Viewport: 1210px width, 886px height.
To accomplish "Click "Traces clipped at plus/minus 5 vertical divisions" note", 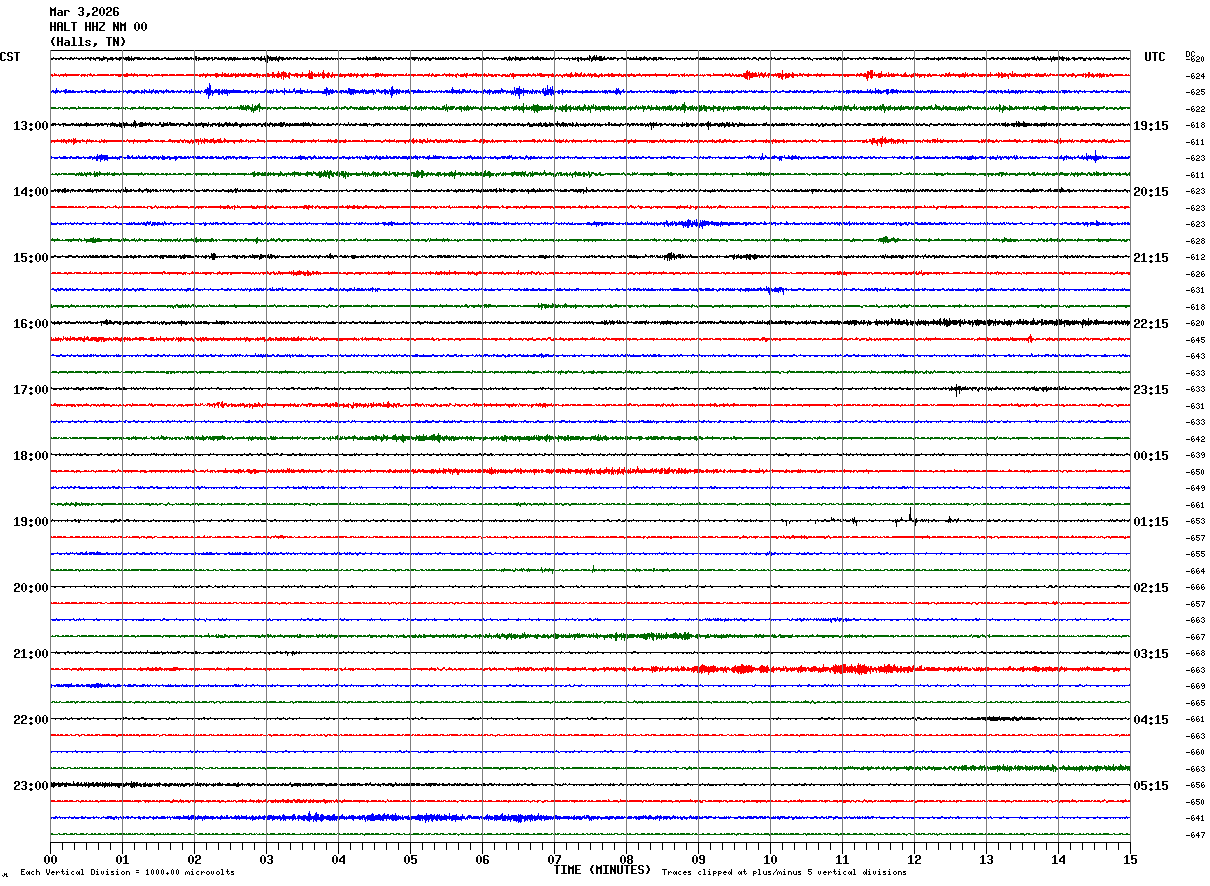I will point(784,873).
